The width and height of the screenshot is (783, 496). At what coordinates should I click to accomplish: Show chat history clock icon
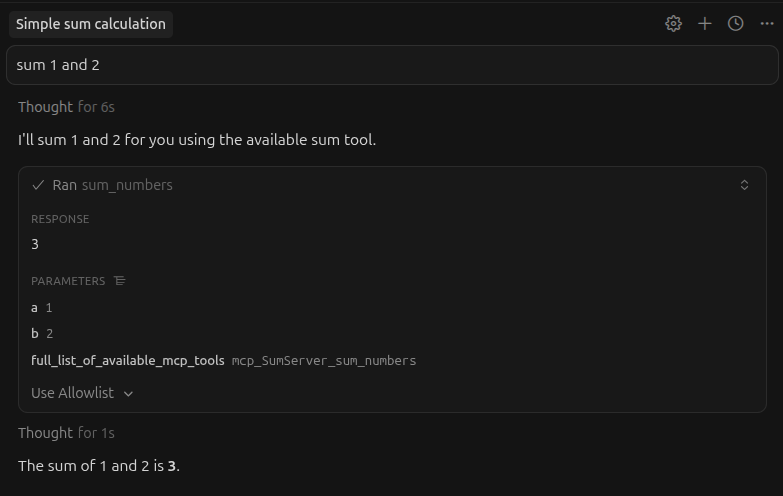[736, 23]
